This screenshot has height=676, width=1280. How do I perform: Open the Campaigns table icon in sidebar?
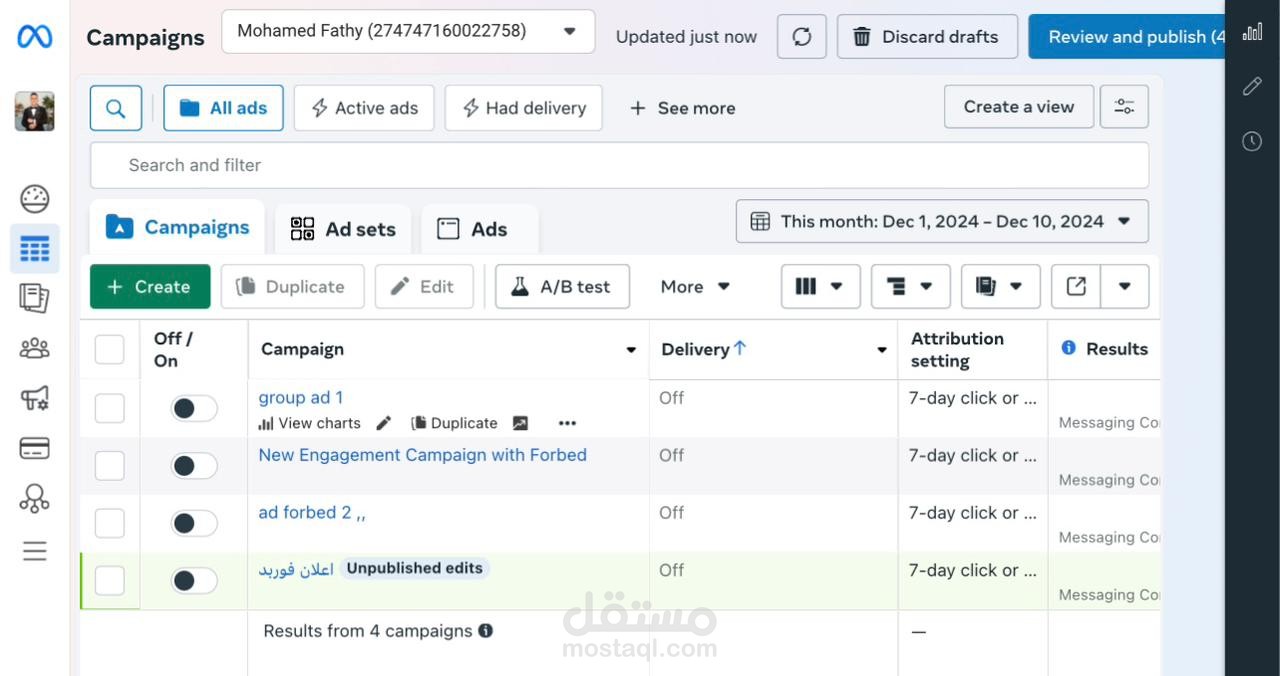(35, 249)
